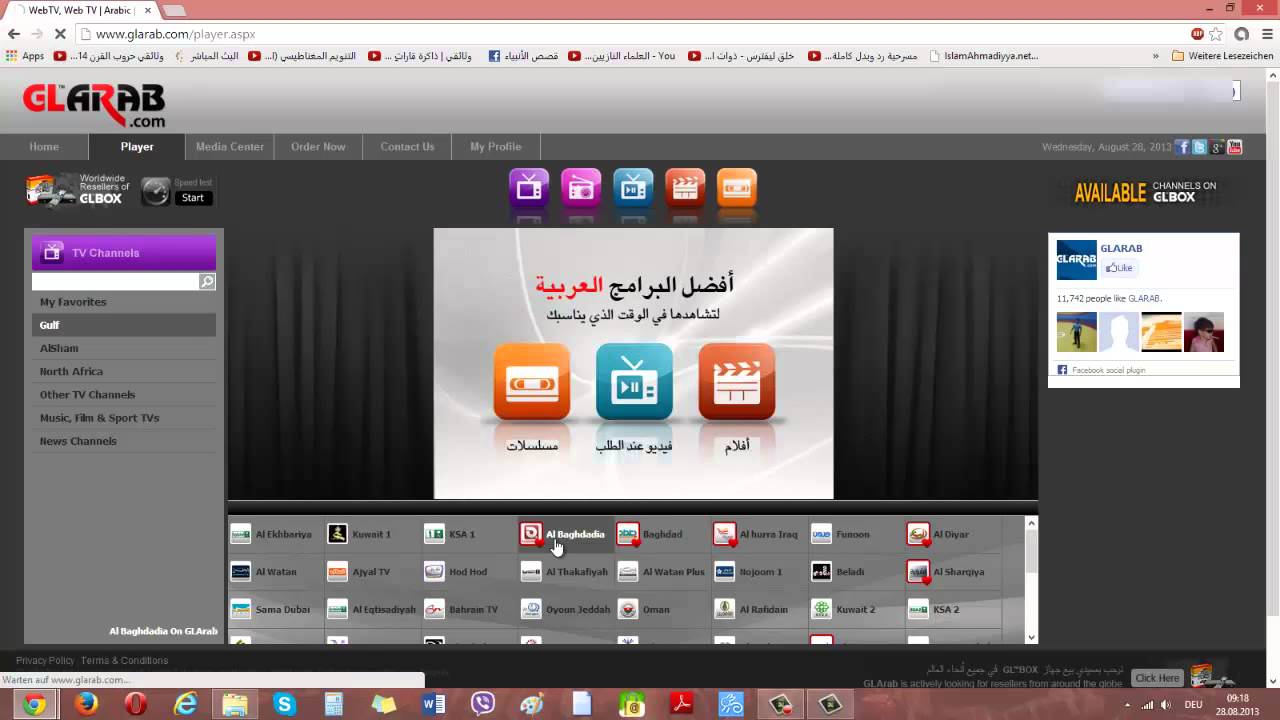Bookmark this page with star icon
The image size is (1280, 720).
coord(1216,34)
